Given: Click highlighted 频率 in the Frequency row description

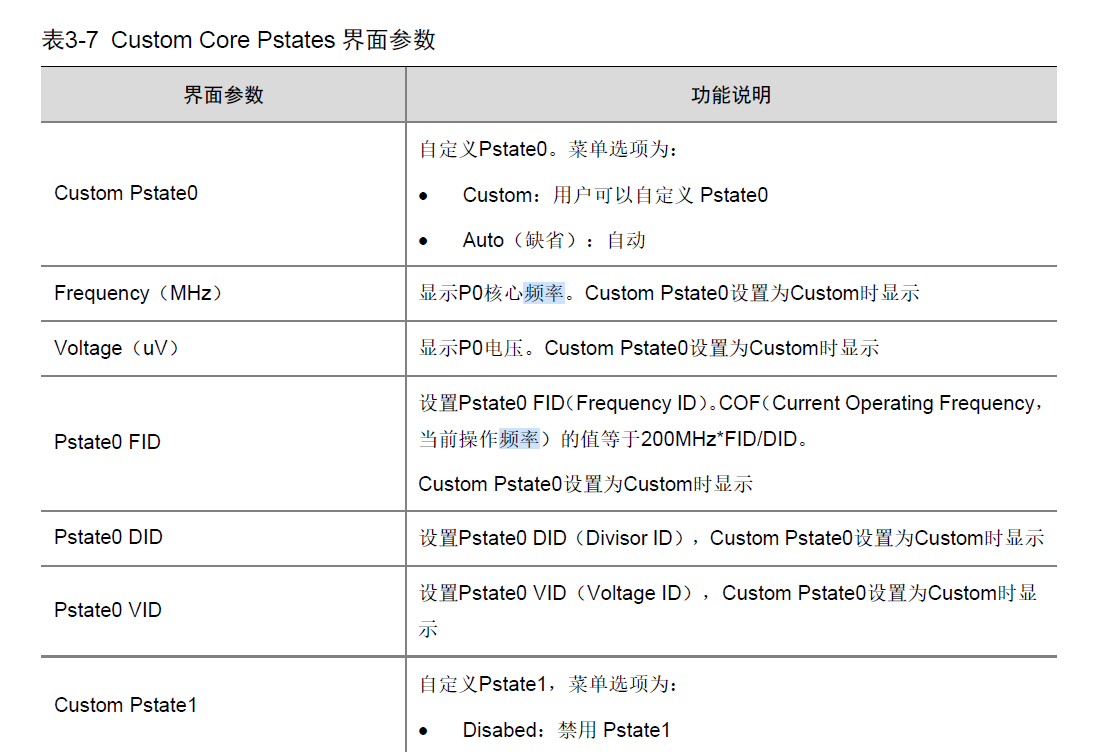Looking at the screenshot, I should 544,293.
